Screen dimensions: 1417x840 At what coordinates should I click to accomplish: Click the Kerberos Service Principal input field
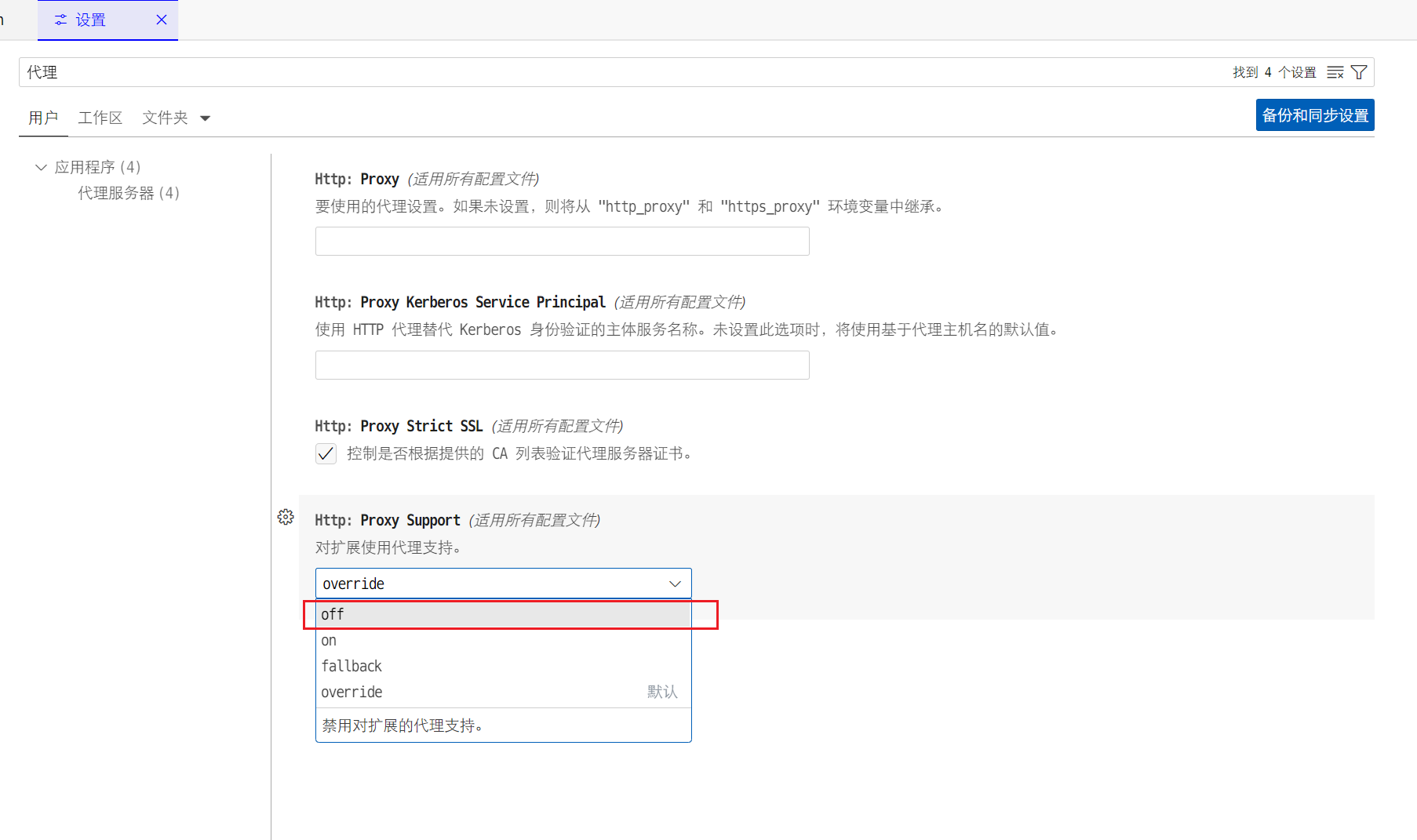point(562,365)
